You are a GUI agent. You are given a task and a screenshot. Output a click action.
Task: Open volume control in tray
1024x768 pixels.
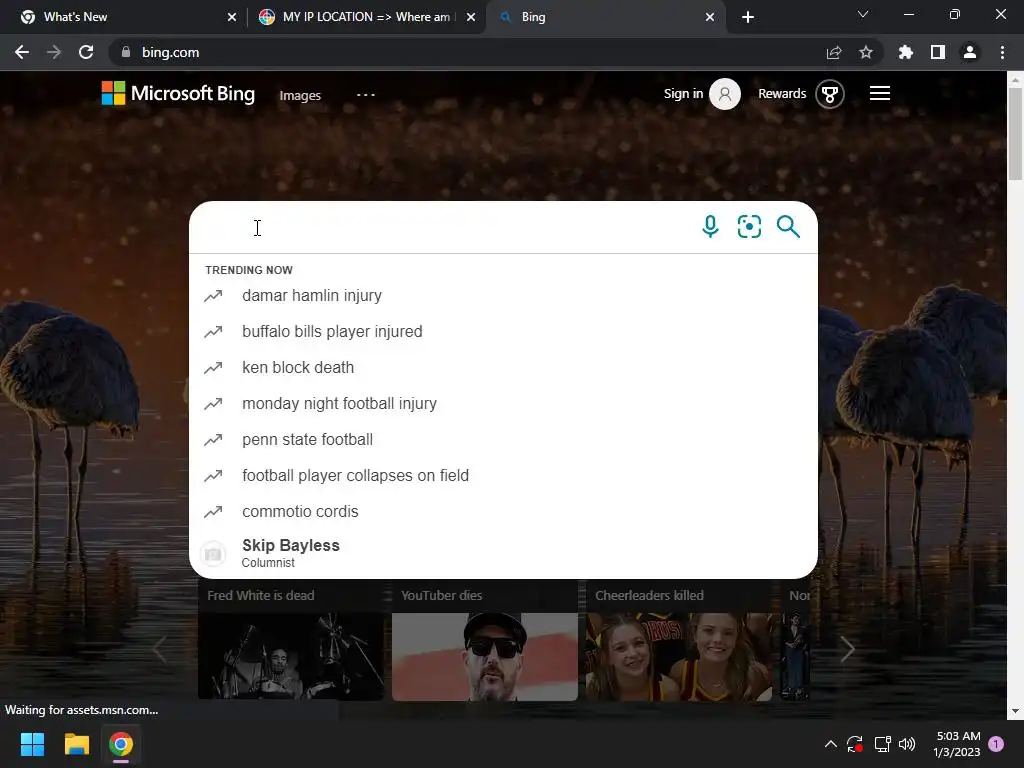click(907, 744)
